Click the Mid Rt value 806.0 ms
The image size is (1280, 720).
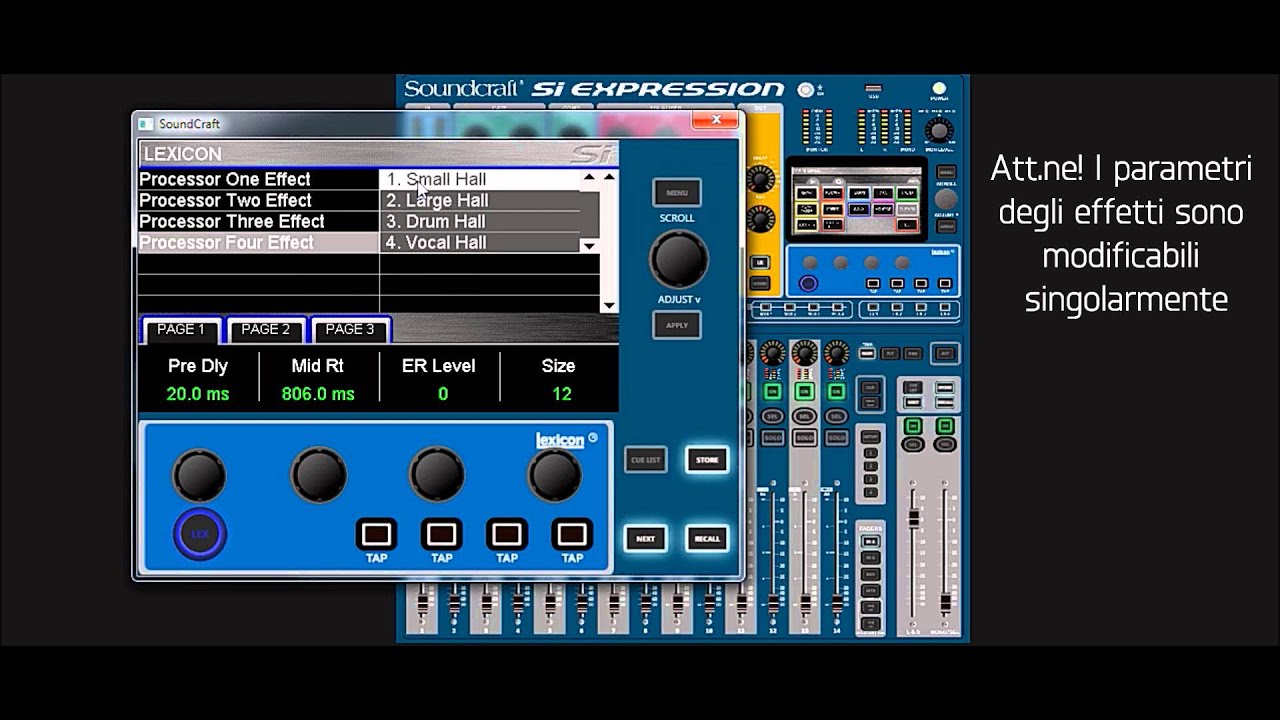(318, 394)
